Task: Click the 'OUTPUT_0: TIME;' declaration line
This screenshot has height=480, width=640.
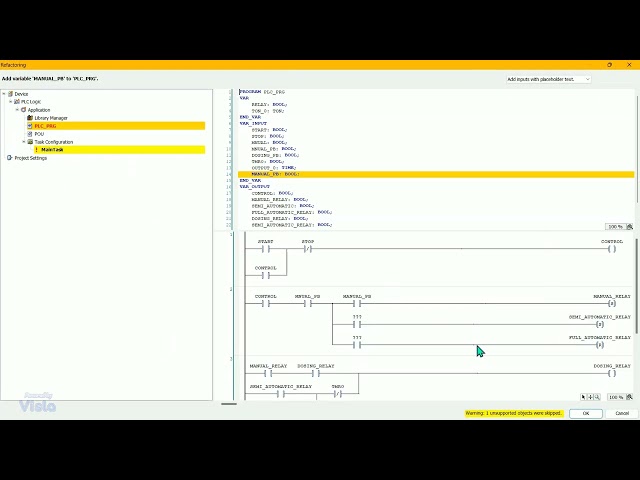Action: click(274, 168)
